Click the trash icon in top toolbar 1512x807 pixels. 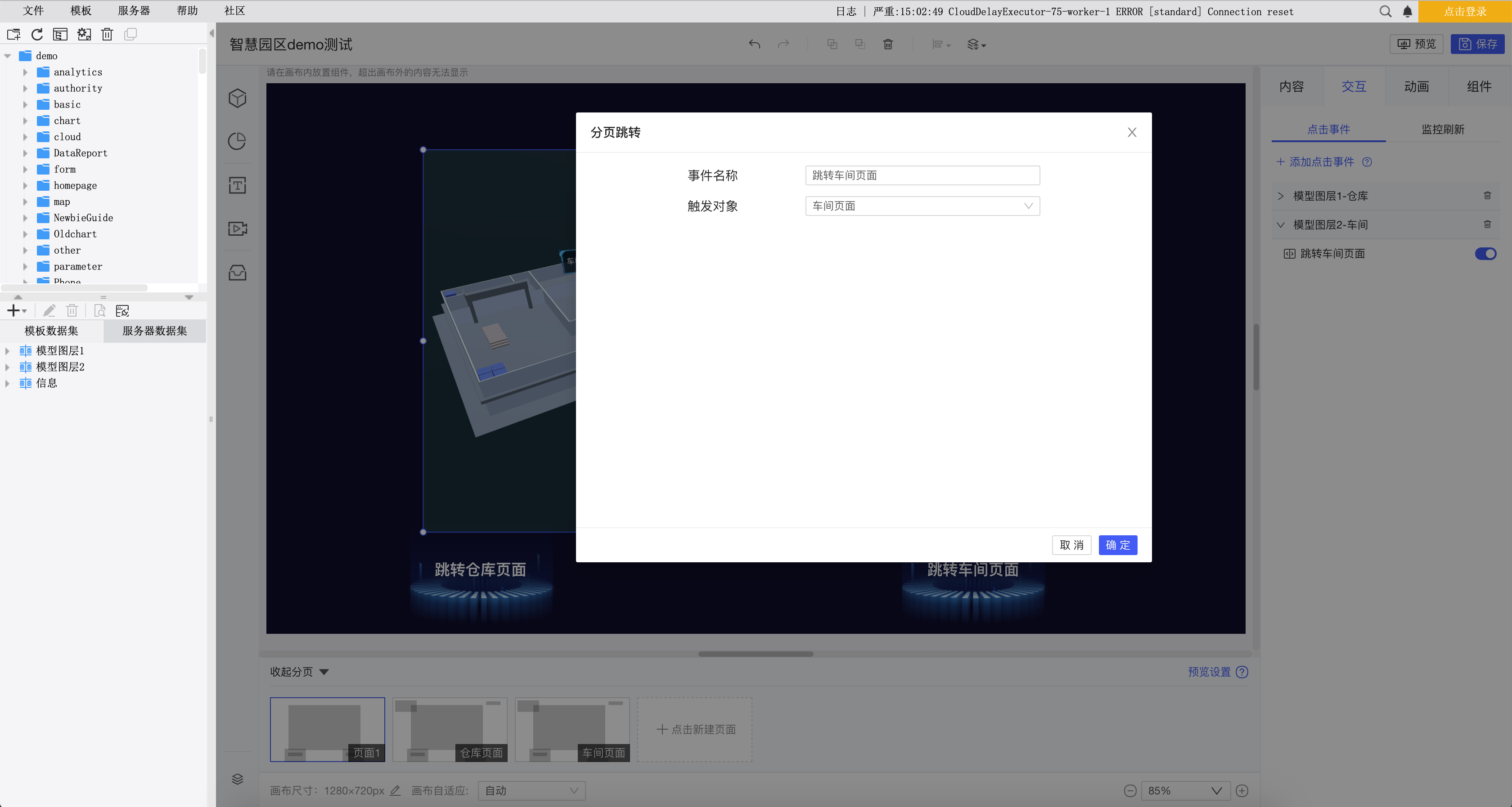pos(887,44)
